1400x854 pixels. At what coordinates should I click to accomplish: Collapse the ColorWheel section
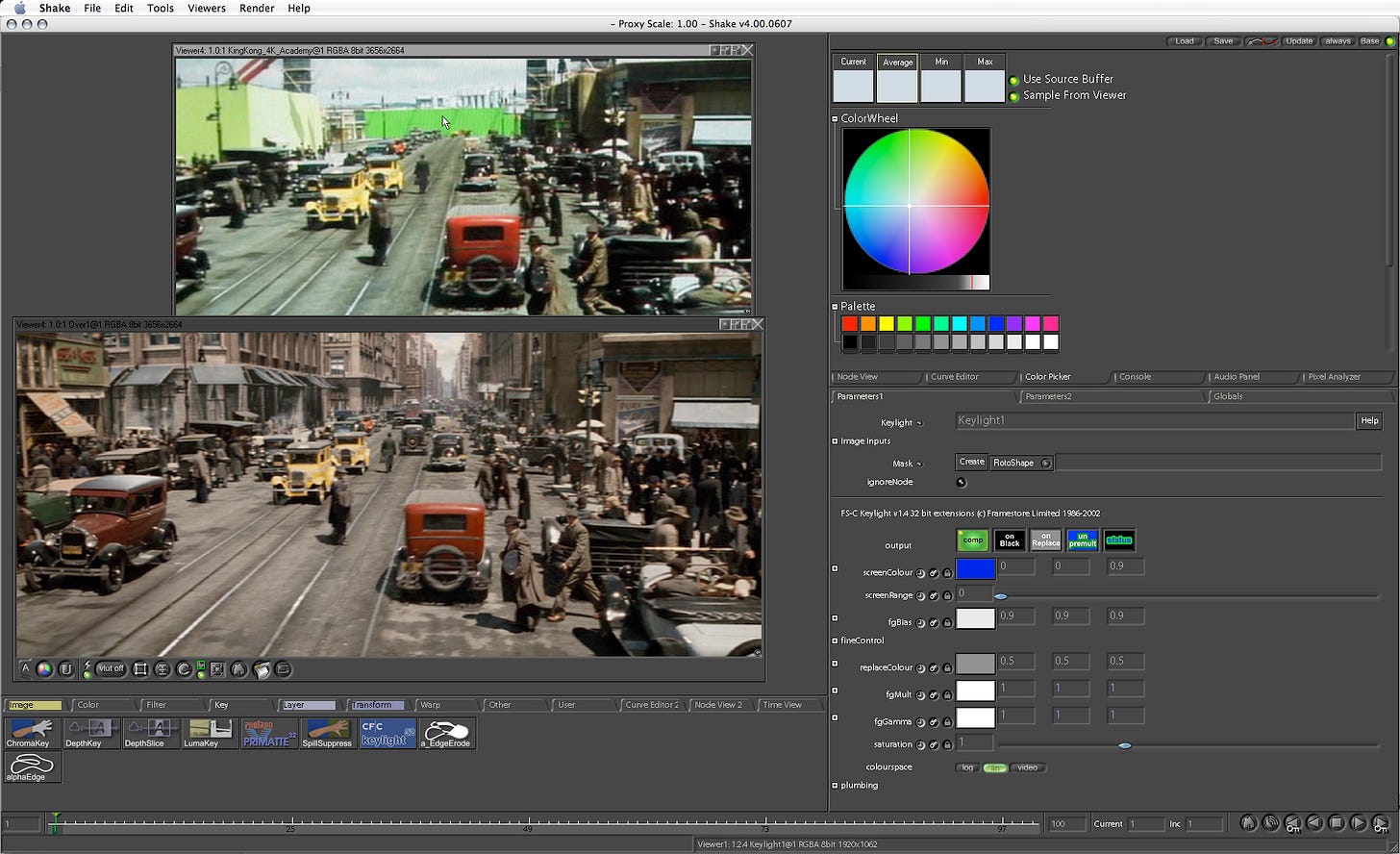[835, 119]
